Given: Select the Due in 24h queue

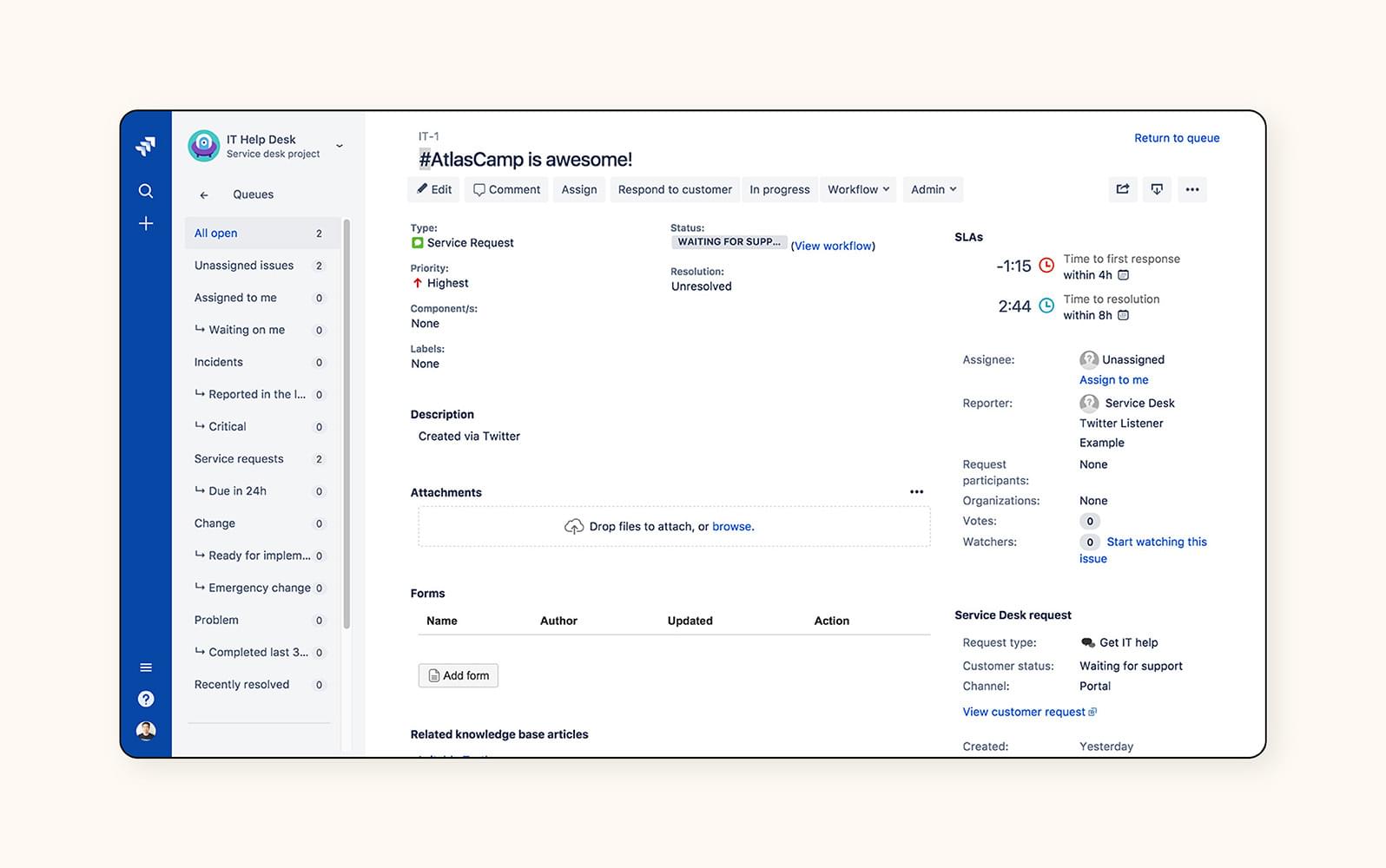Looking at the screenshot, I should (x=262, y=490).
